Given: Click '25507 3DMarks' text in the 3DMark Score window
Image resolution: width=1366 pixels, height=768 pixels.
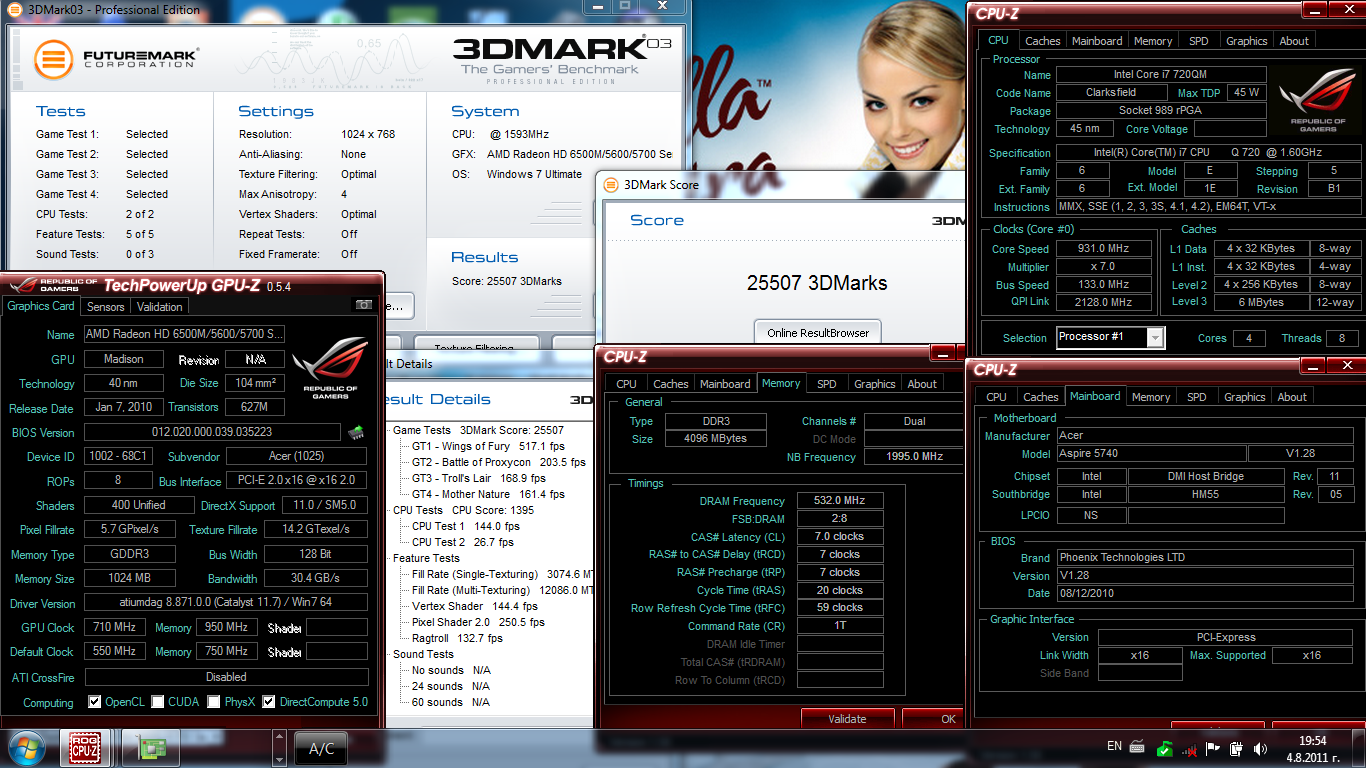Looking at the screenshot, I should 817,283.
